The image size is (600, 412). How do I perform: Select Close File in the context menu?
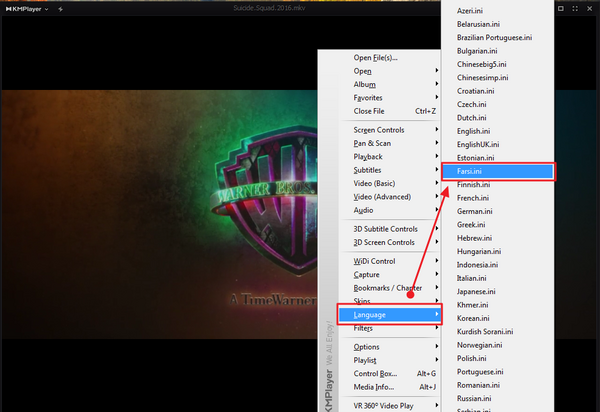pyautogui.click(x=390, y=111)
